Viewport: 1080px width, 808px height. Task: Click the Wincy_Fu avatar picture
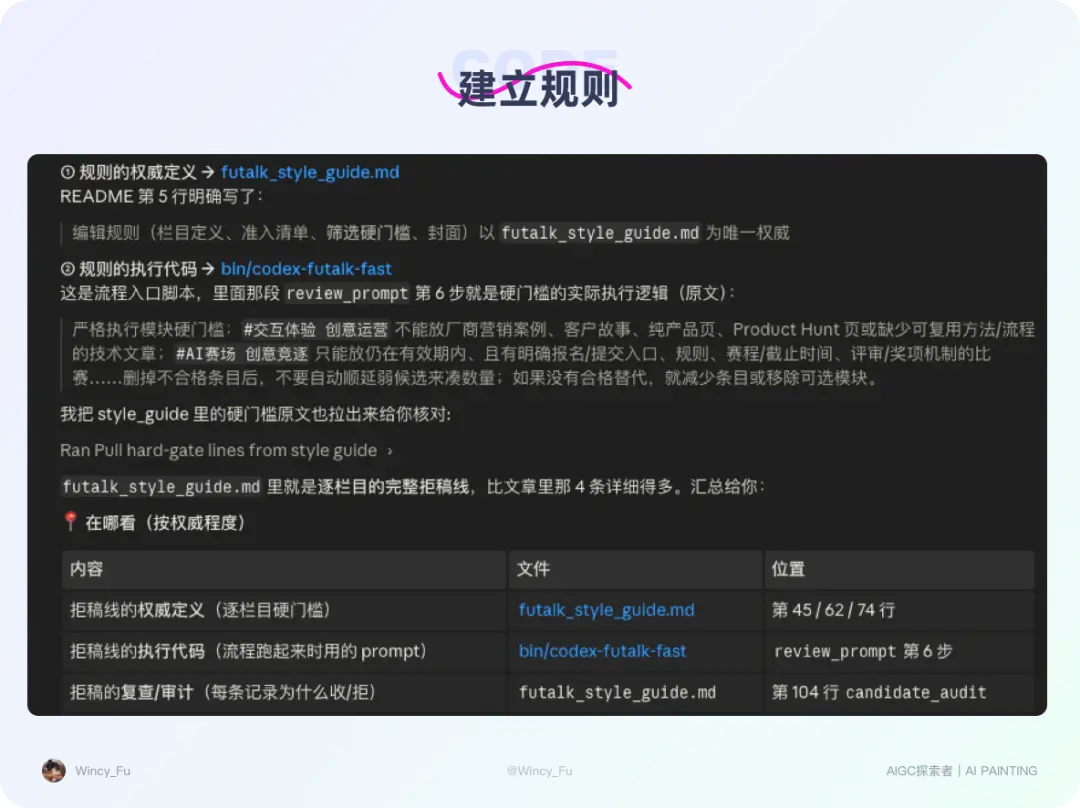tap(54, 771)
